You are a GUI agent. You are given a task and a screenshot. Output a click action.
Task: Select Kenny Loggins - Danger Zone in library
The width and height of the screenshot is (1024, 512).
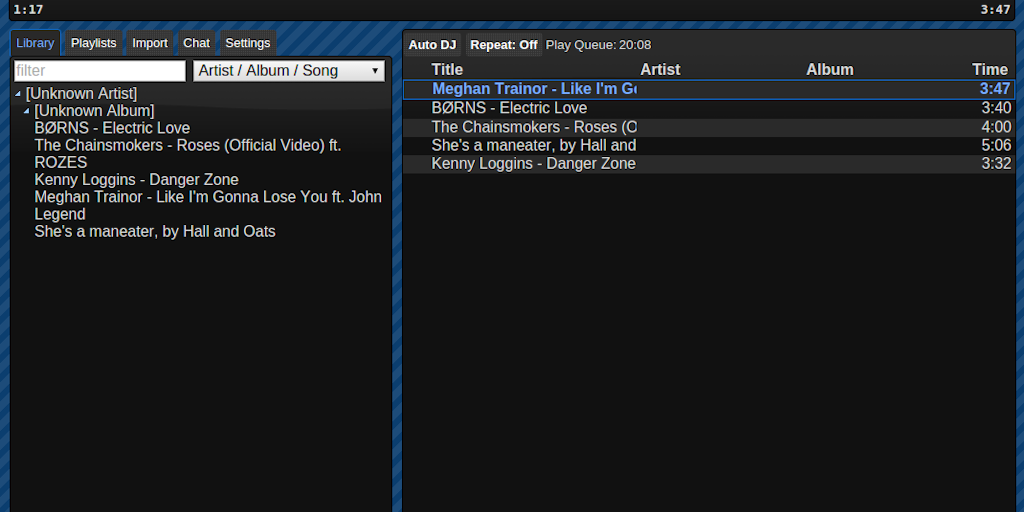click(136, 180)
